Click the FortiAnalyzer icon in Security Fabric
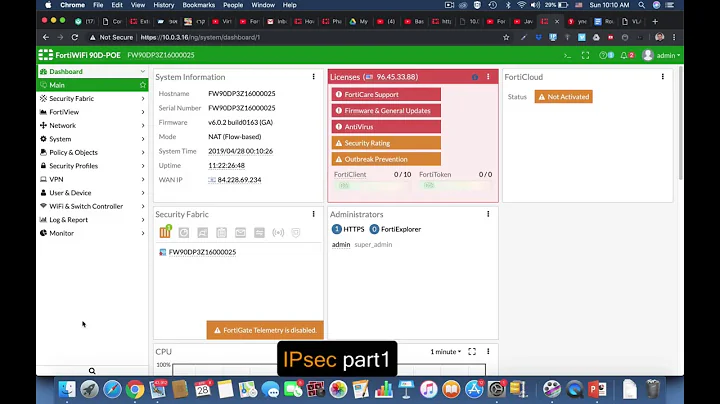The image size is (720, 404). 184,233
